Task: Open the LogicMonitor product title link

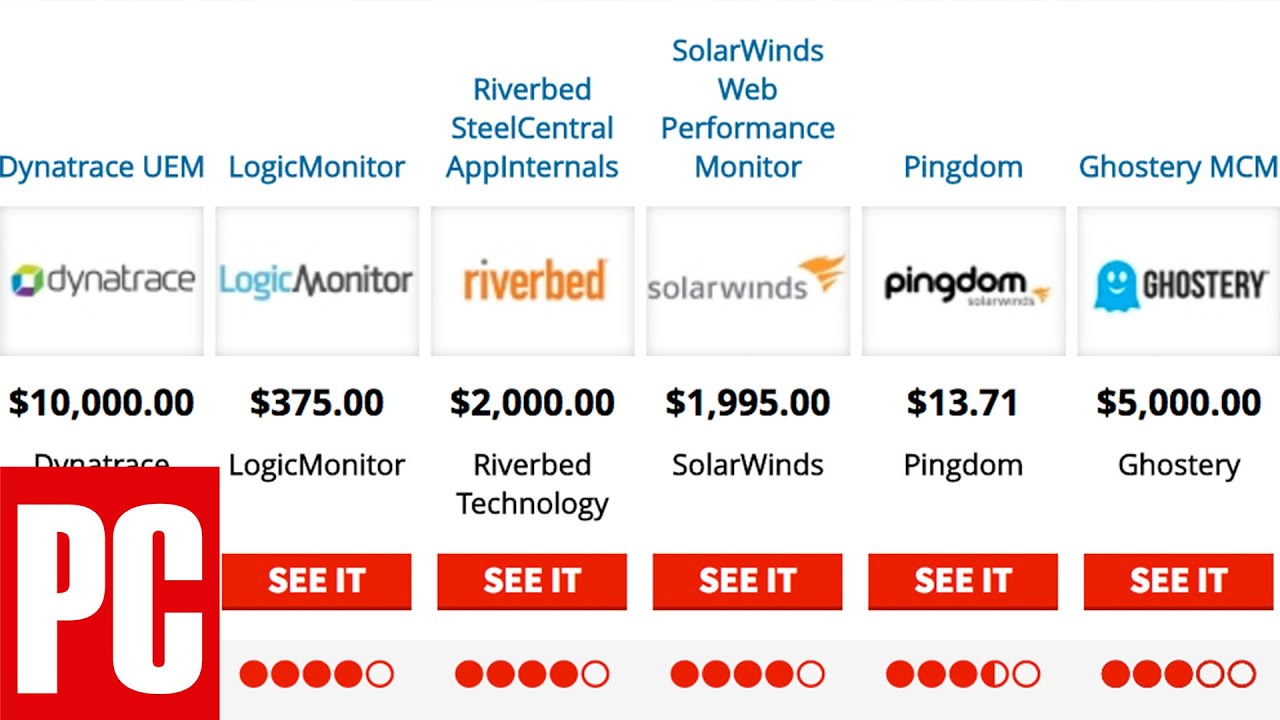Action: 317,167
